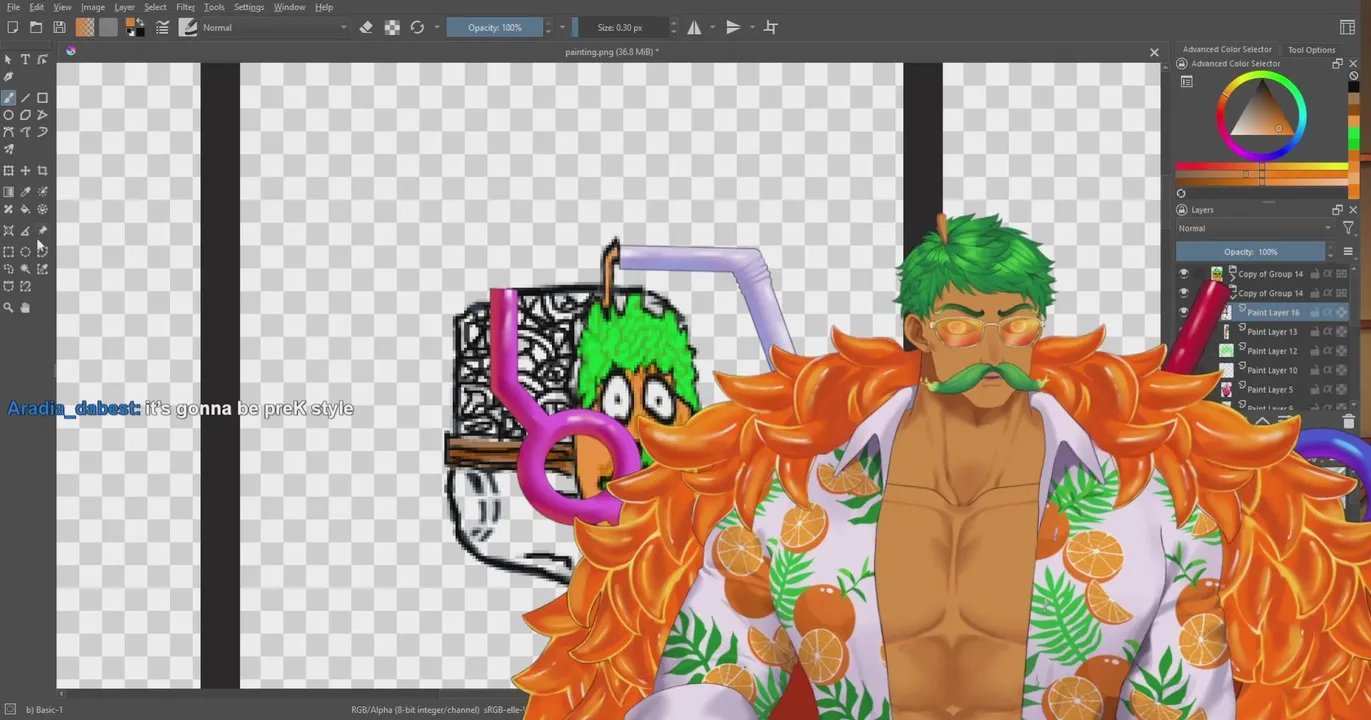Select the Pan hand tool
Viewport: 1371px width, 720px height.
[x=26, y=308]
